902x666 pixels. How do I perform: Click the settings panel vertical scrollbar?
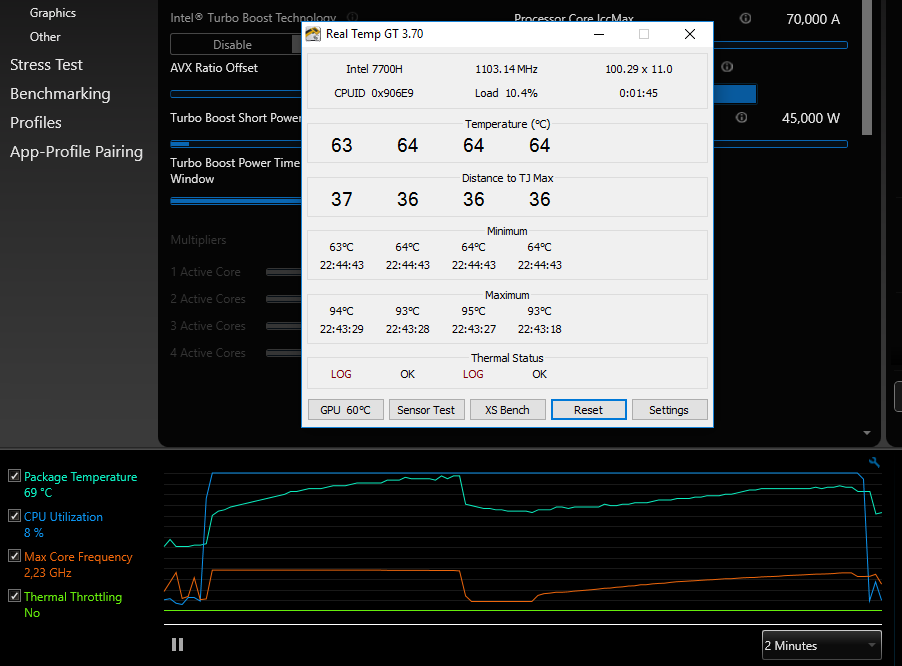(867, 67)
